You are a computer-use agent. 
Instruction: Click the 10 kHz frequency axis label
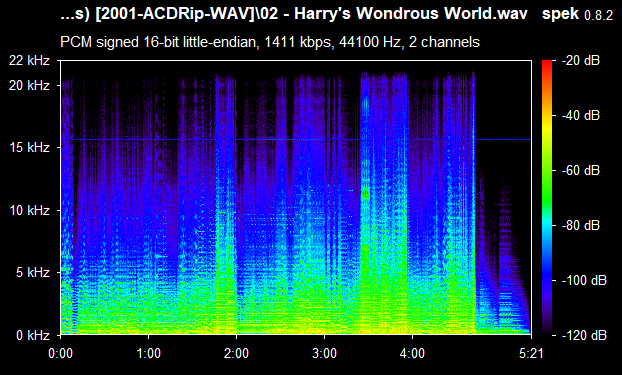[x=29, y=210]
